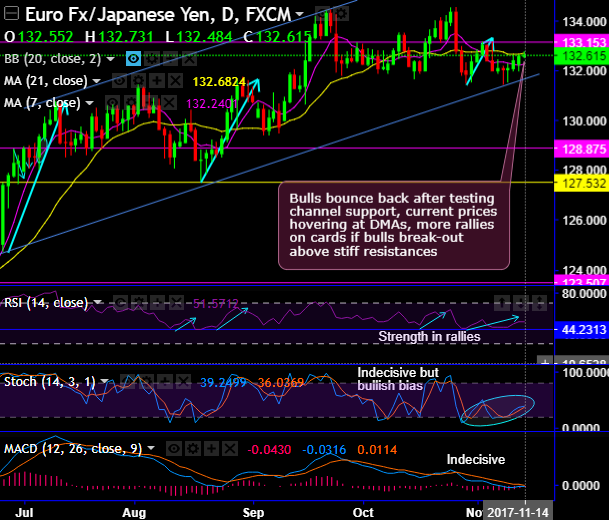Click the BB (20, close, 2) legend label

point(52,59)
